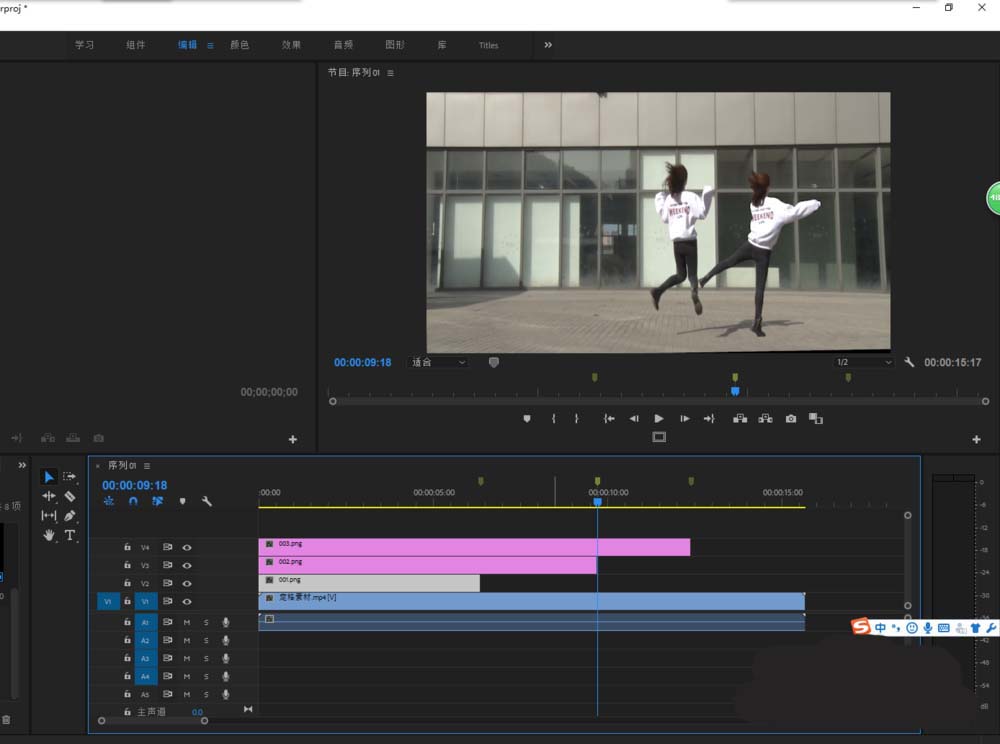Open the playback resolution 1/2 dropdown

point(863,363)
